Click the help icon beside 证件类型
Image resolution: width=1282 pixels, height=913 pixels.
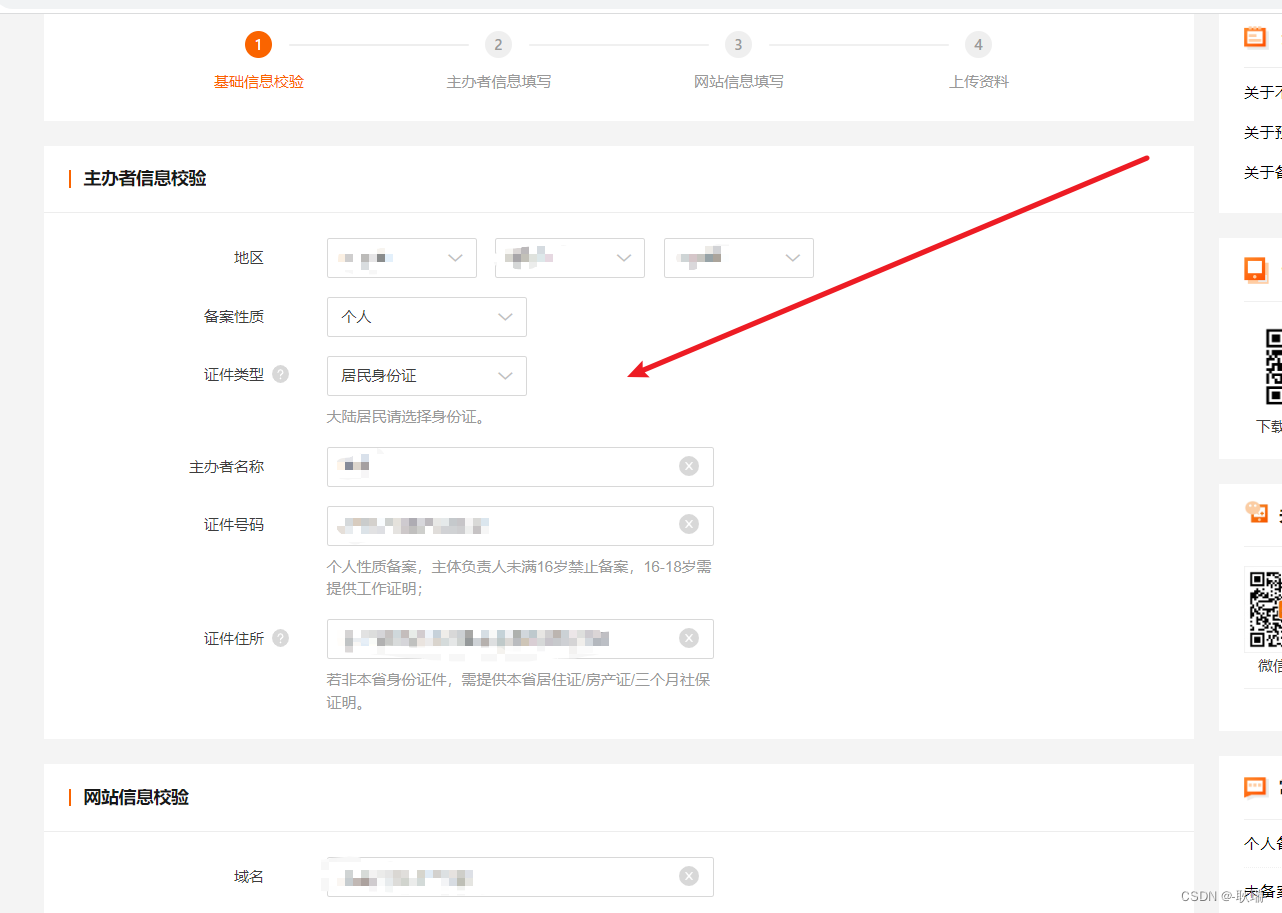point(280,374)
